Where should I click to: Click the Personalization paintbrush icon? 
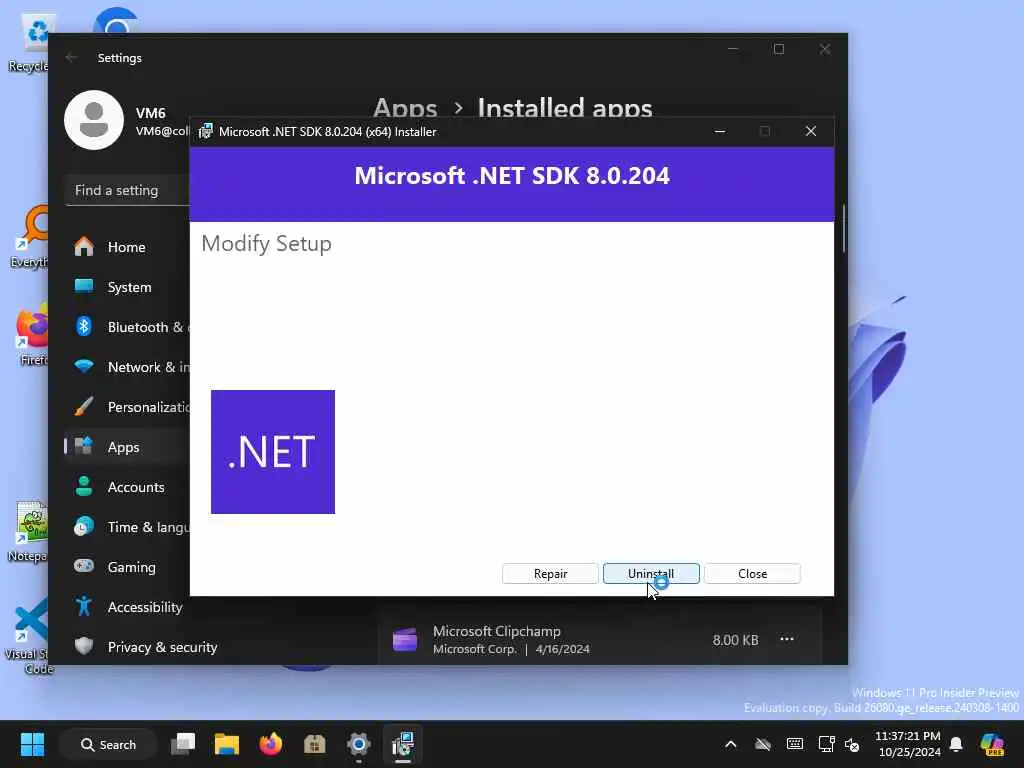(x=84, y=406)
